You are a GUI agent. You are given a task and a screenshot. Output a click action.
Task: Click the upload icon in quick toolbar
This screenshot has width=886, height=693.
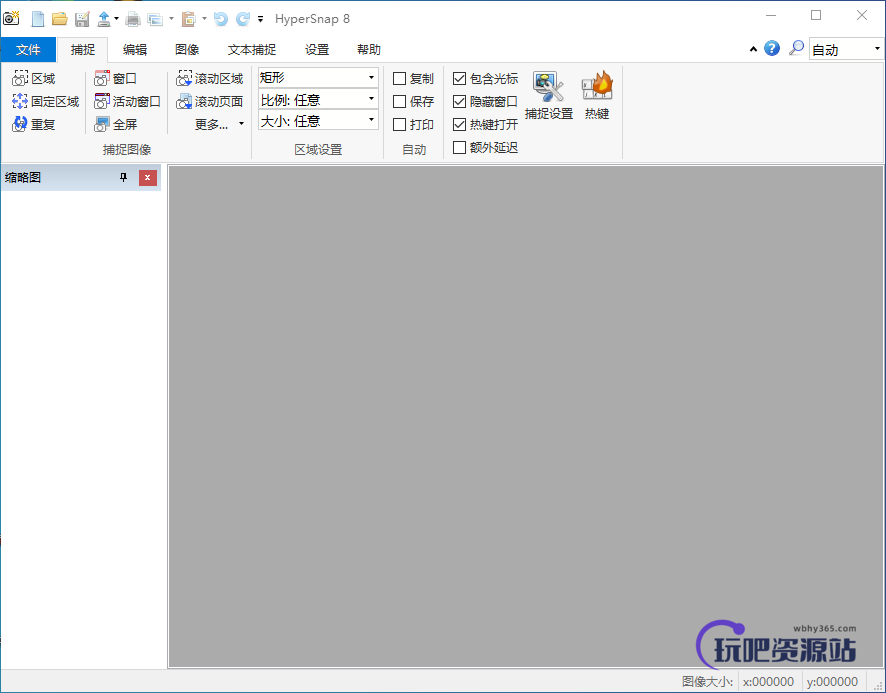(x=104, y=19)
